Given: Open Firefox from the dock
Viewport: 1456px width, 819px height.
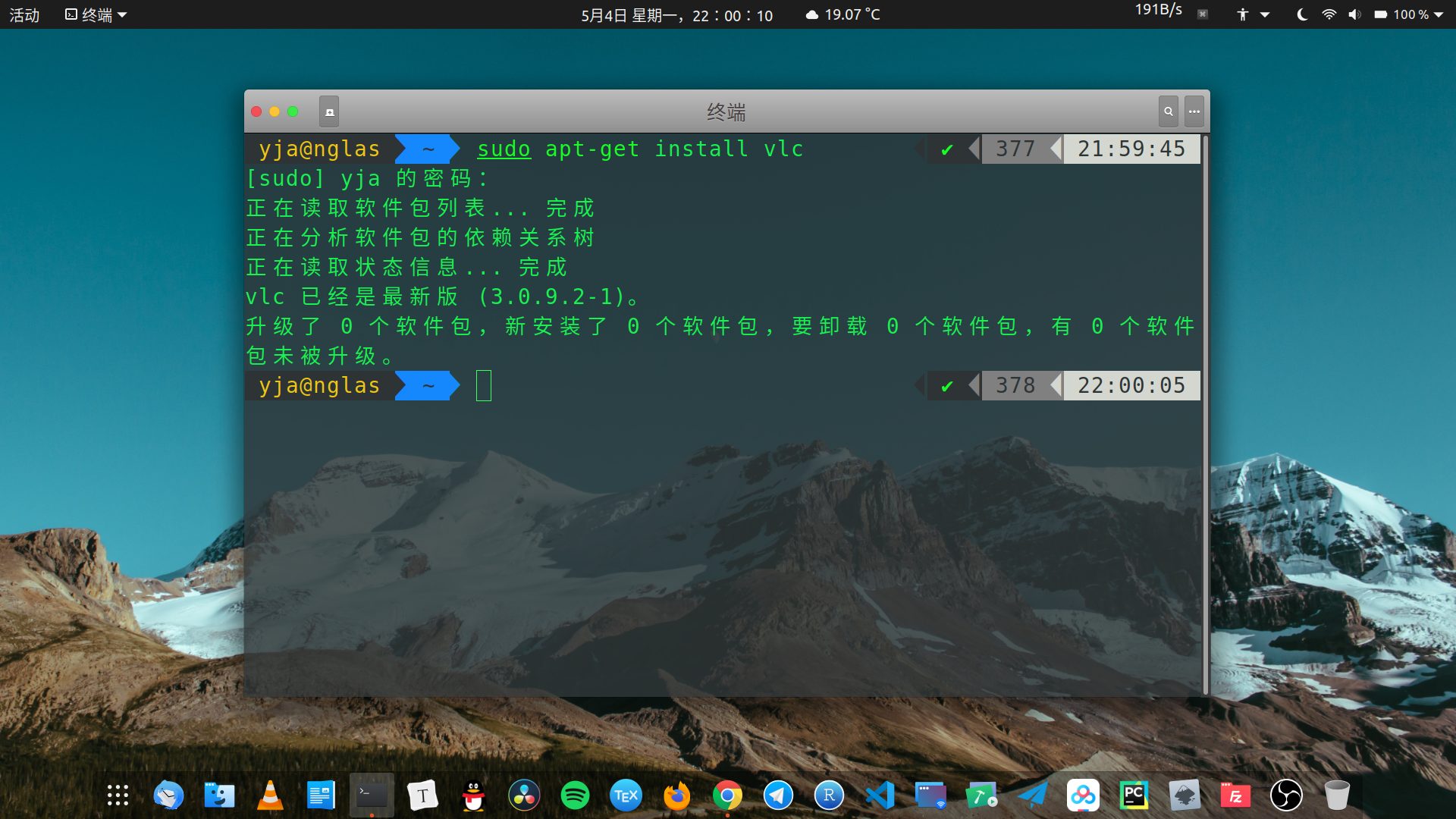Looking at the screenshot, I should coord(676,795).
